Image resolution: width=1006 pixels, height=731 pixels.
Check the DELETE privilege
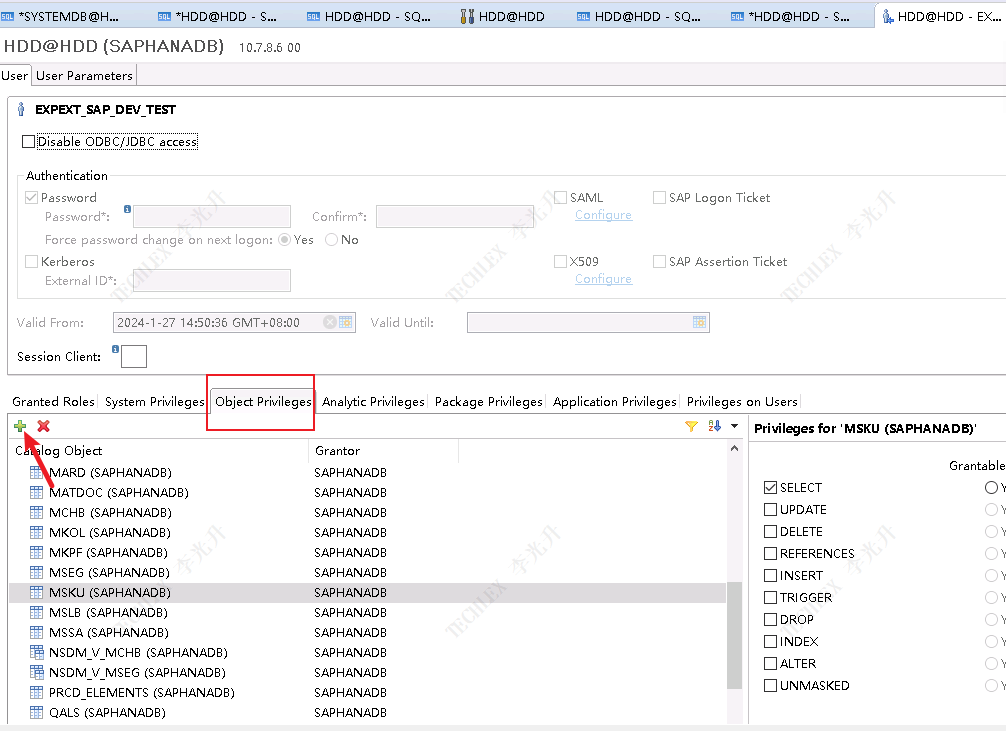pyautogui.click(x=771, y=531)
